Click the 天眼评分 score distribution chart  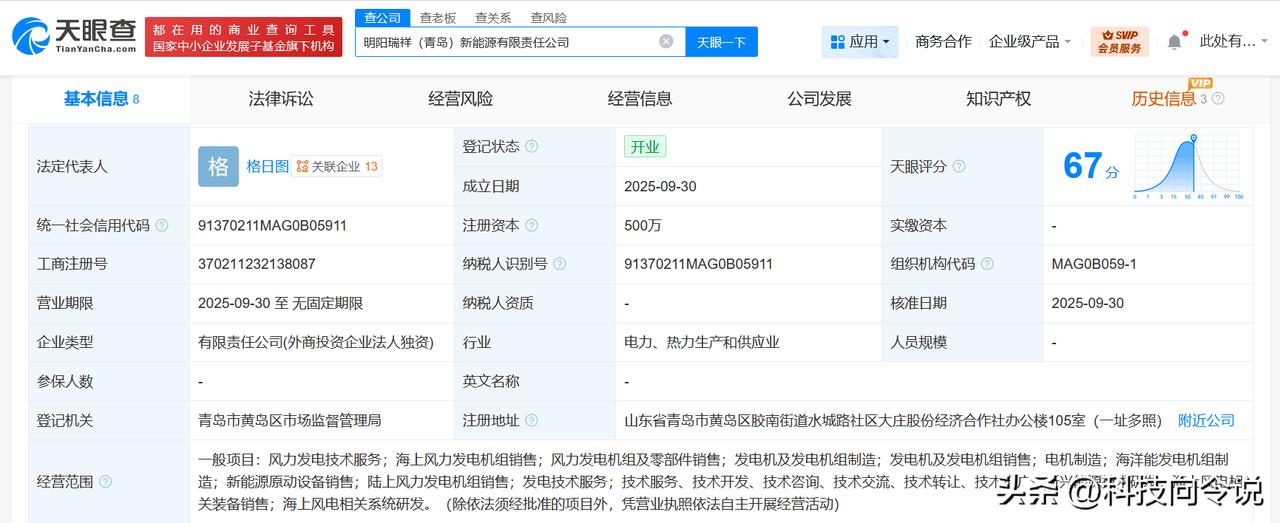(1189, 167)
